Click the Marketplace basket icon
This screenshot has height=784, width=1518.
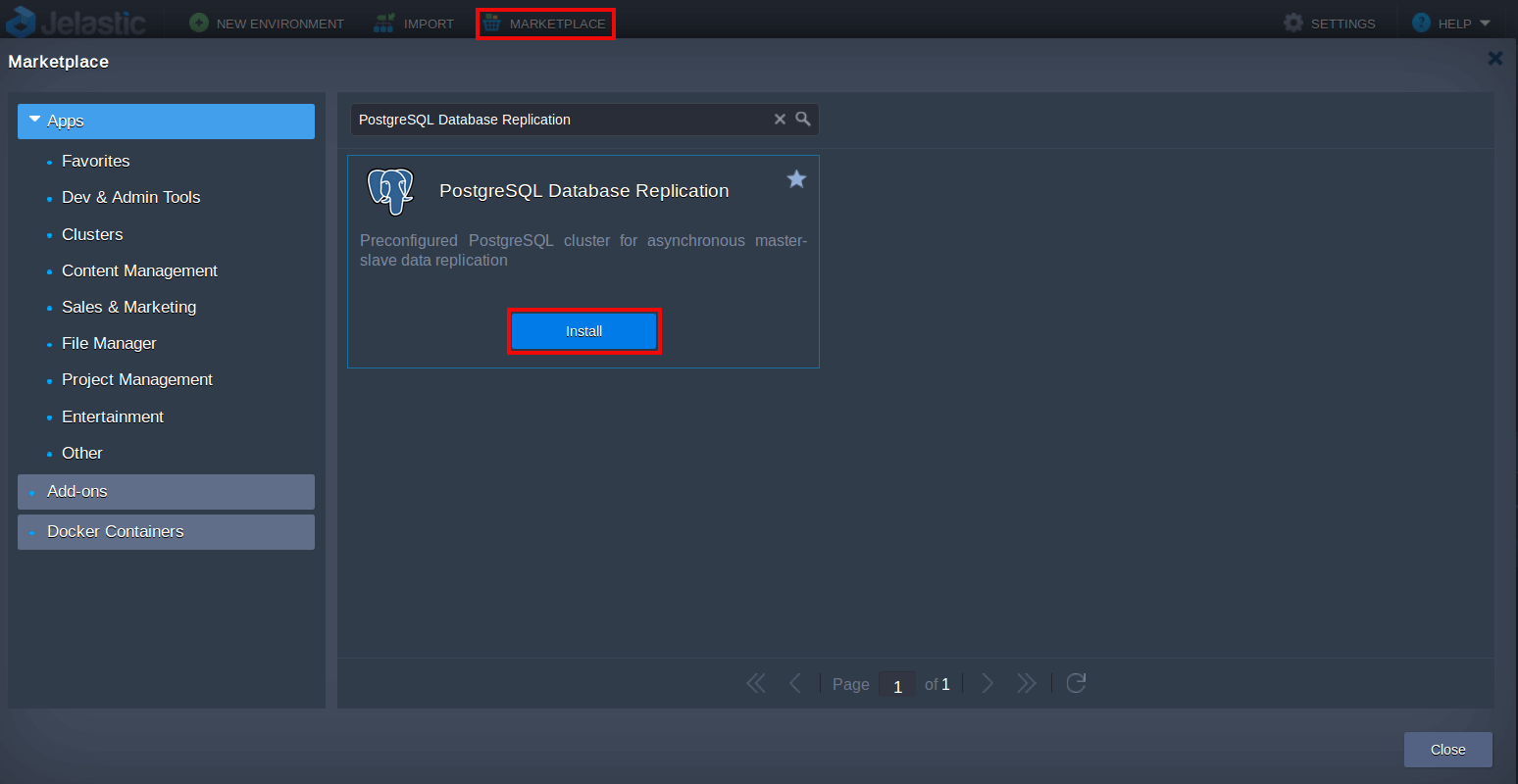tap(492, 24)
